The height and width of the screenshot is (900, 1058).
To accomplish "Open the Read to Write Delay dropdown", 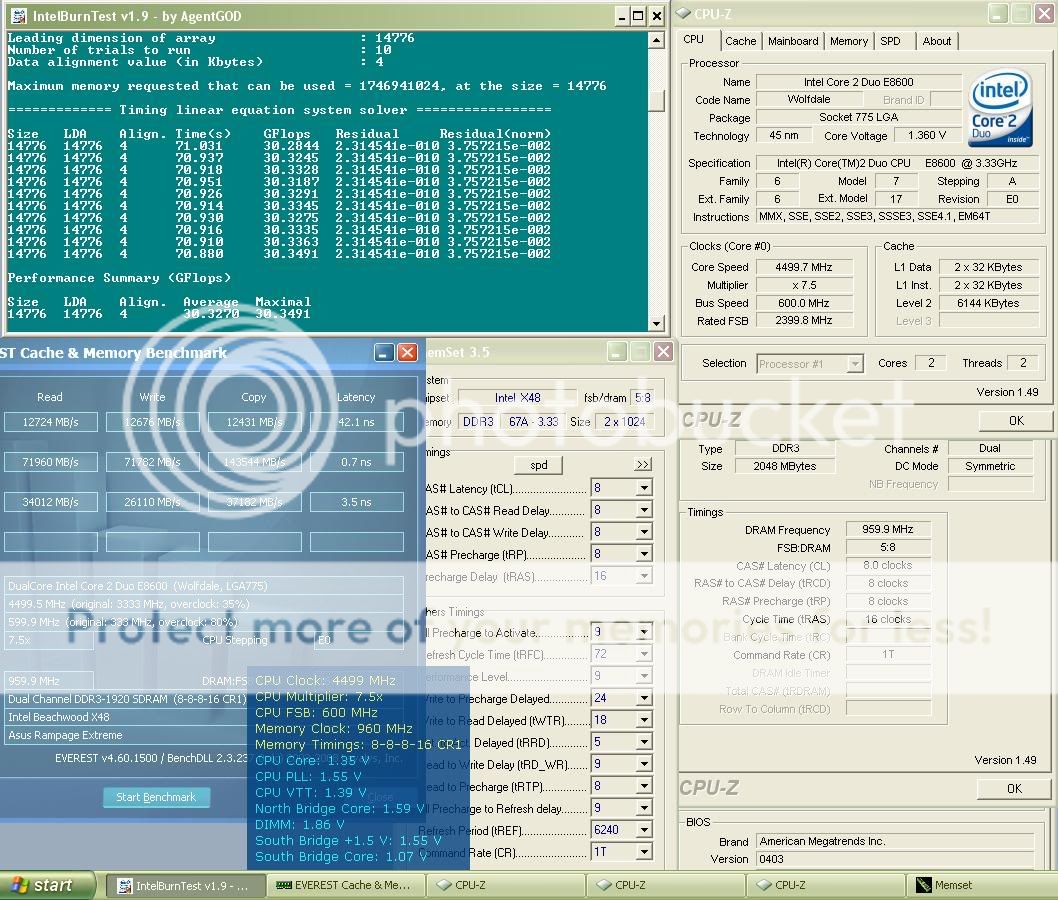I will point(644,764).
